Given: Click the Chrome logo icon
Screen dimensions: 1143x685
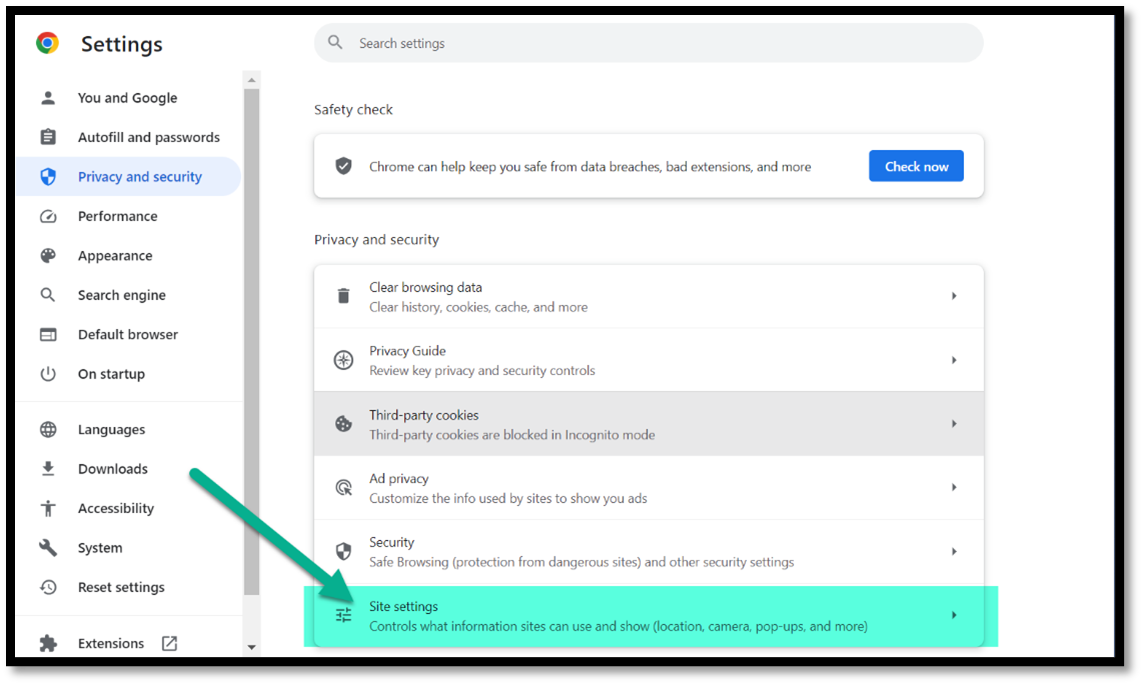Looking at the screenshot, I should 47,43.
